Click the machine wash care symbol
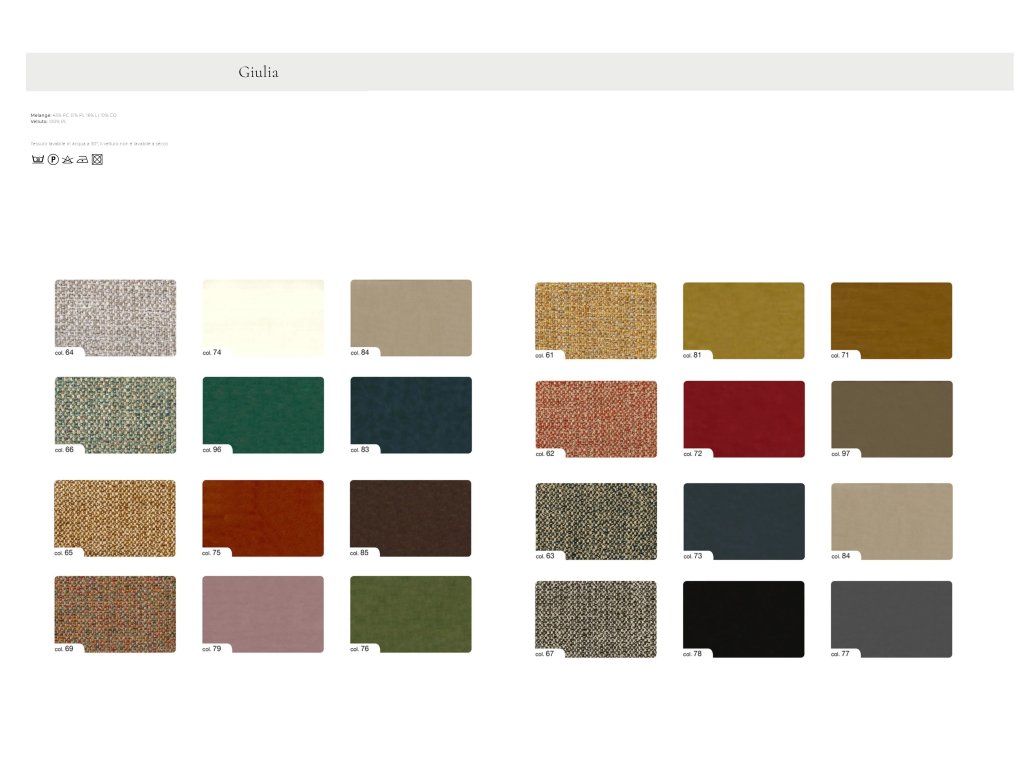 click(37, 159)
